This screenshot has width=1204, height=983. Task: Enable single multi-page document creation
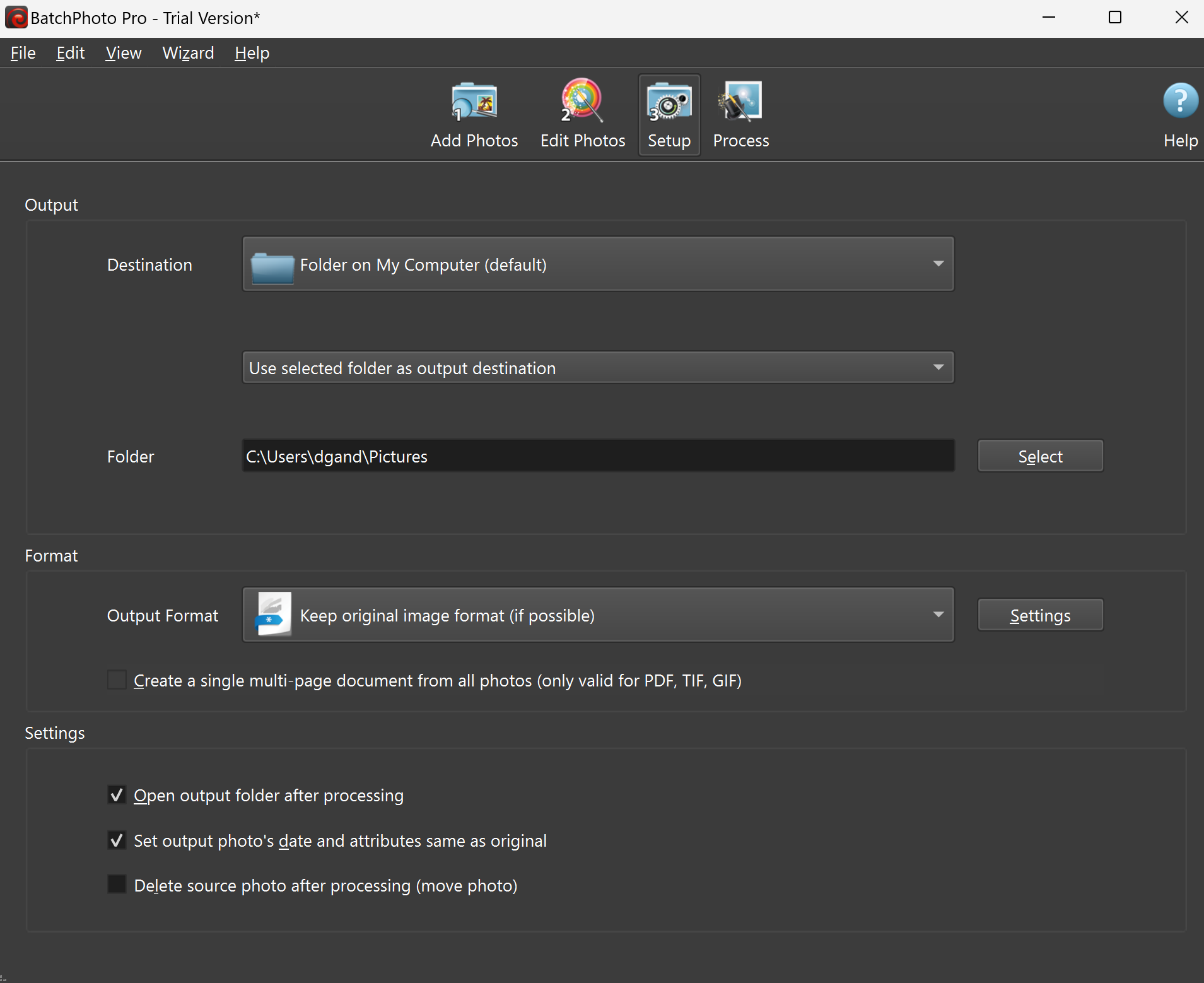point(117,680)
